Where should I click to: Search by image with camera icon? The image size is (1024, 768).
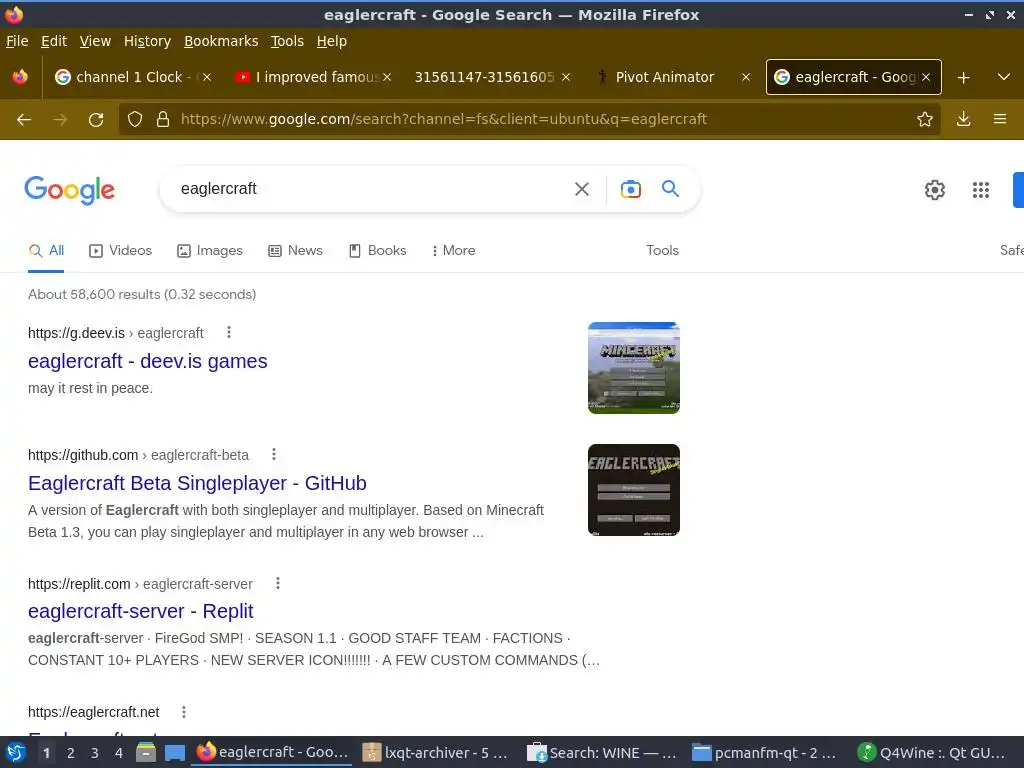coord(630,189)
